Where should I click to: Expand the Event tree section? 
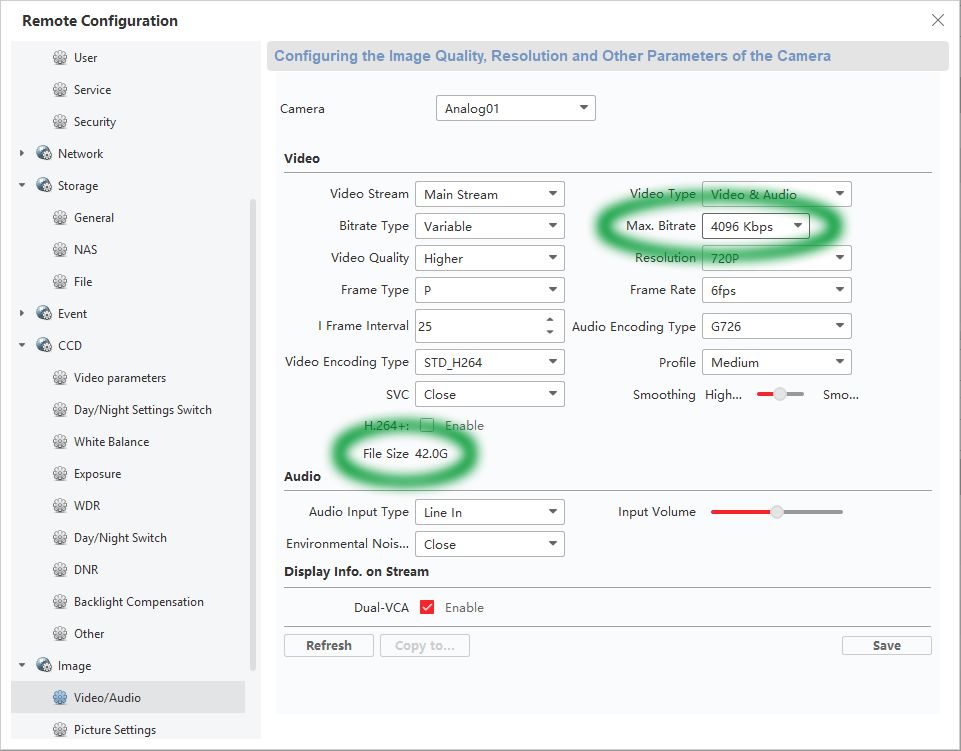point(22,314)
